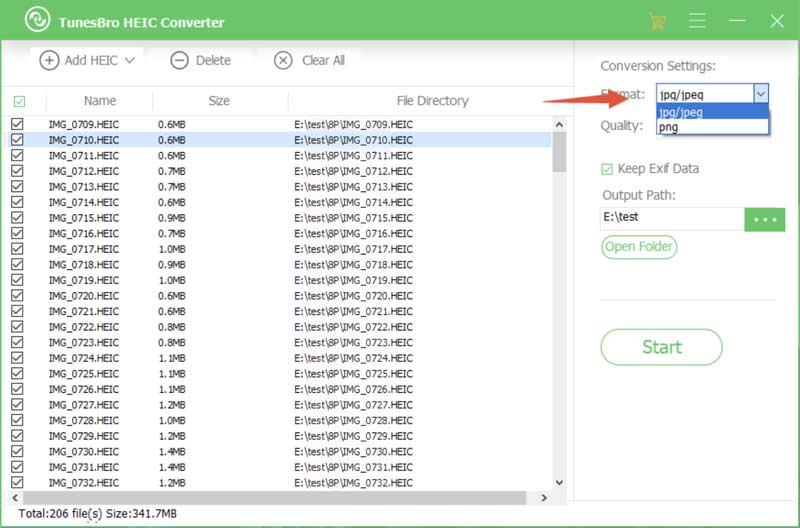This screenshot has height=528, width=800.
Task: Browse output path with the green dots button
Action: click(764, 219)
